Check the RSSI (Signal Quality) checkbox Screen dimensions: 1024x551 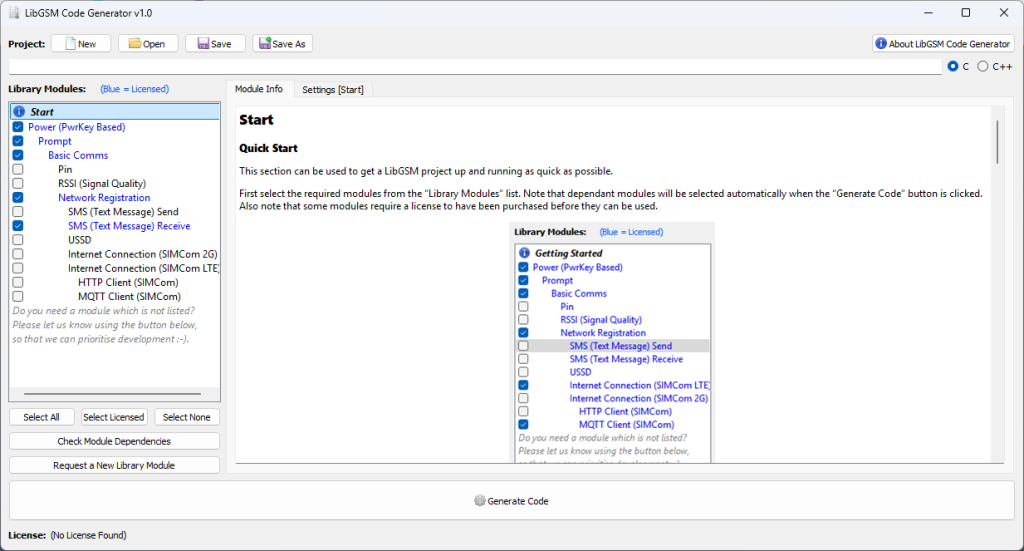point(18,183)
